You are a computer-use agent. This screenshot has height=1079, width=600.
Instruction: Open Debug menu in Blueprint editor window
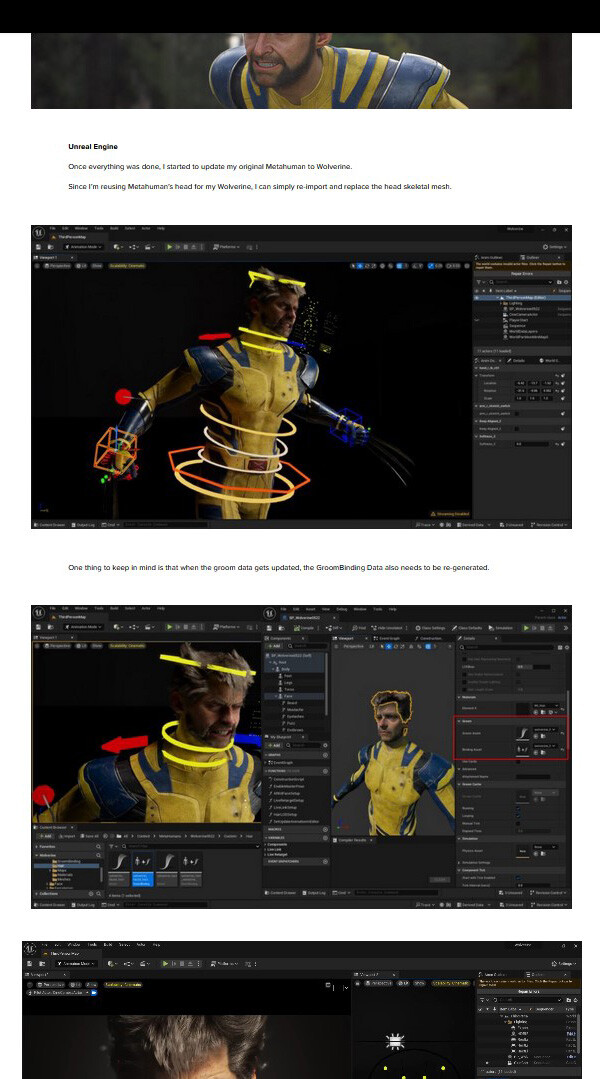point(342,609)
